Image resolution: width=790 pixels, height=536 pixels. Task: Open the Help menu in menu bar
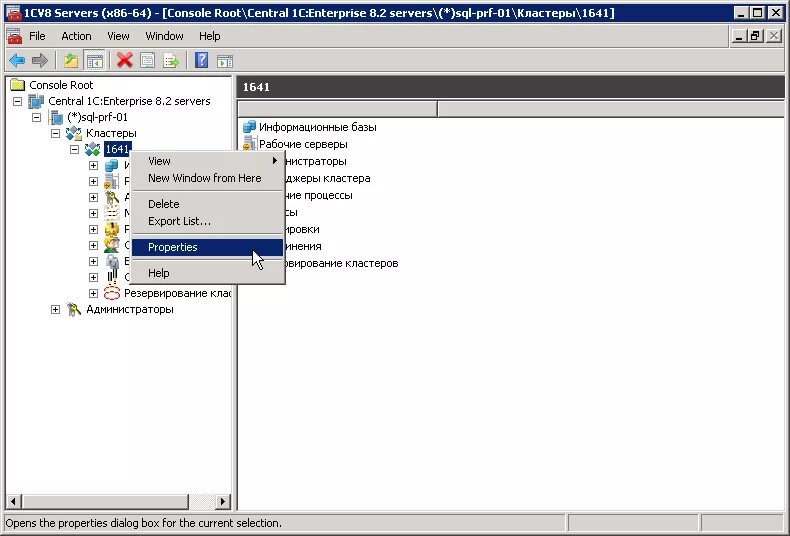pos(210,36)
